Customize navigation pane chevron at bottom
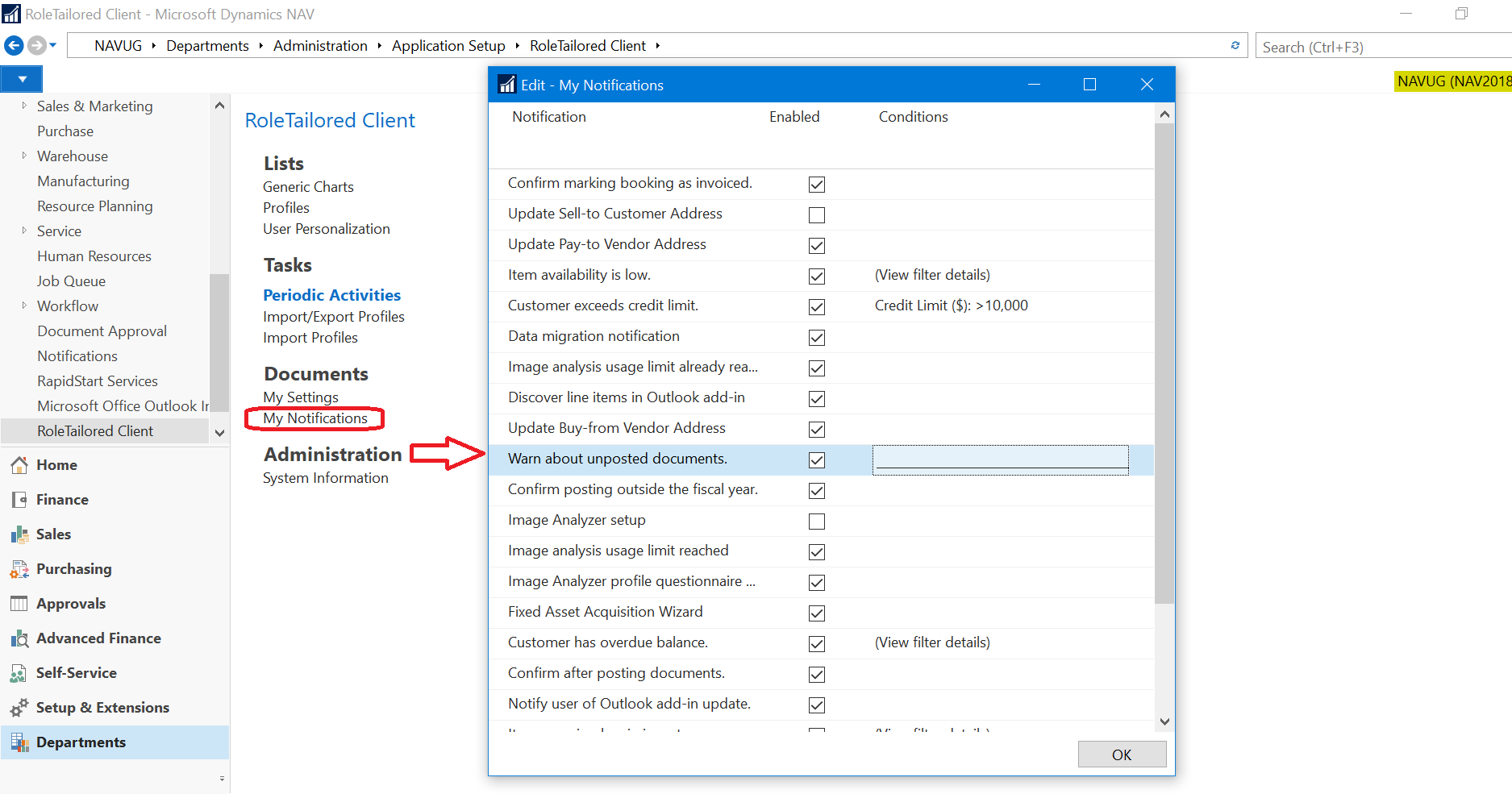1512x794 pixels. pyautogui.click(x=222, y=779)
